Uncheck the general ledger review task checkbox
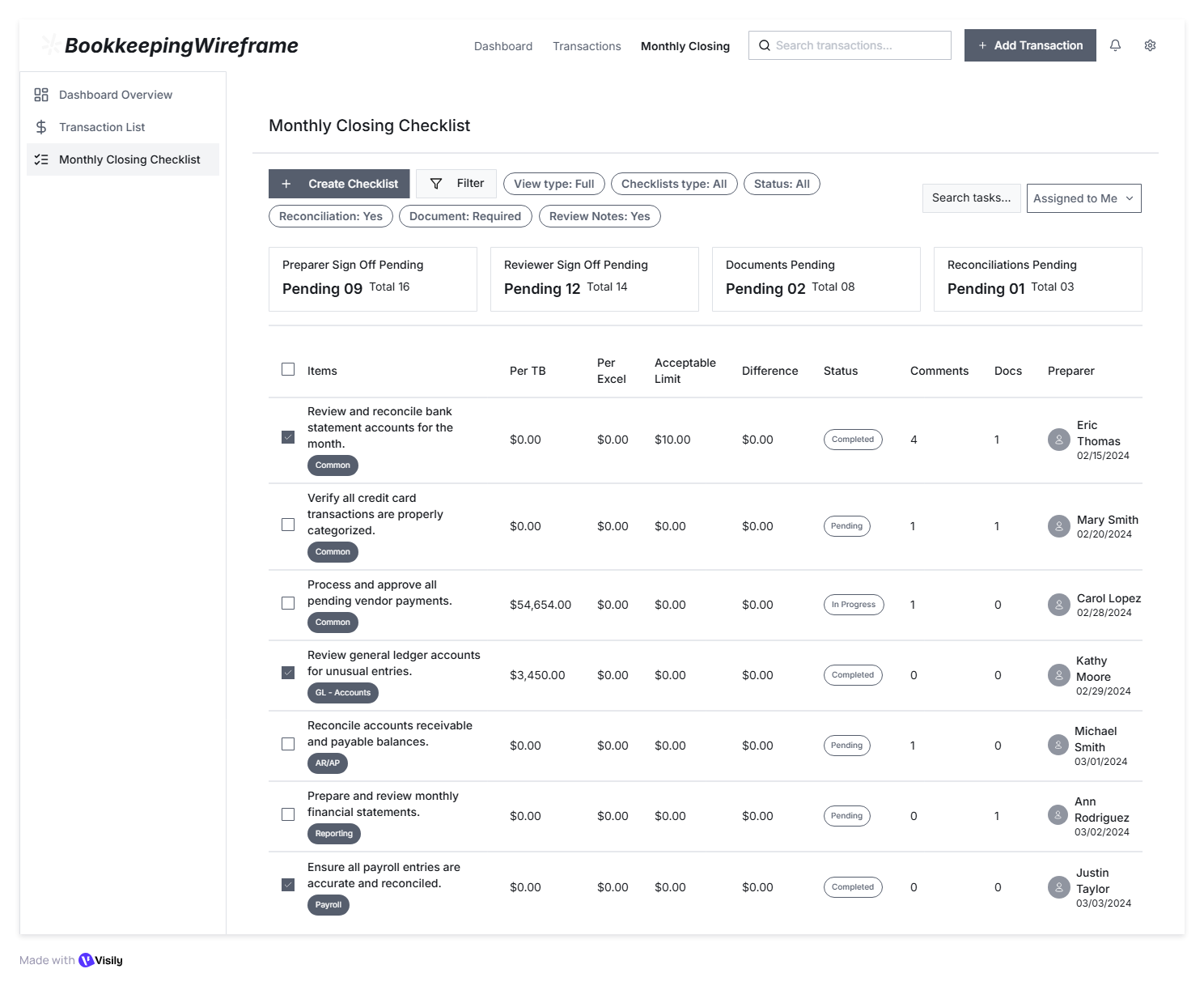This screenshot has height=986, width=1204. pos(288,673)
